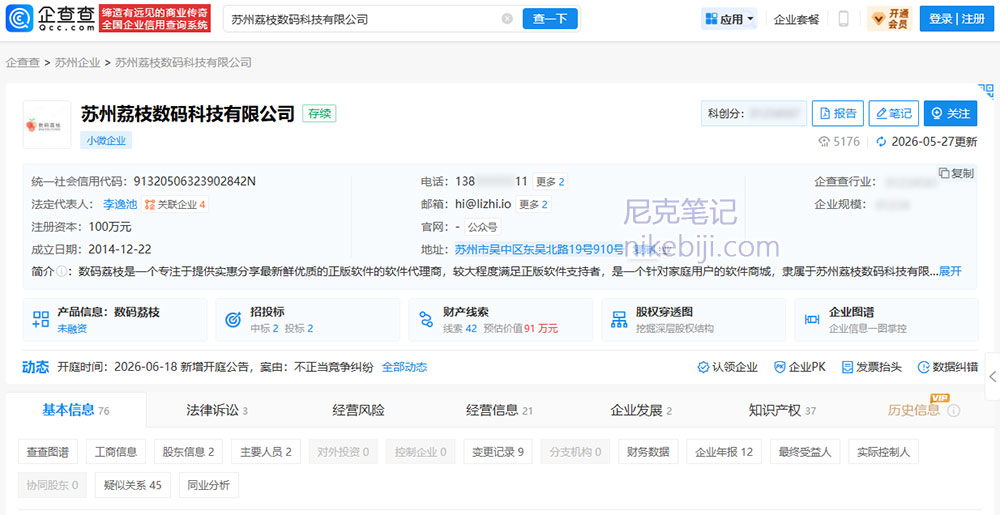Screen dimensions: 1000x515
Task: Click the info icon beside 简介
Action: click(x=61, y=272)
